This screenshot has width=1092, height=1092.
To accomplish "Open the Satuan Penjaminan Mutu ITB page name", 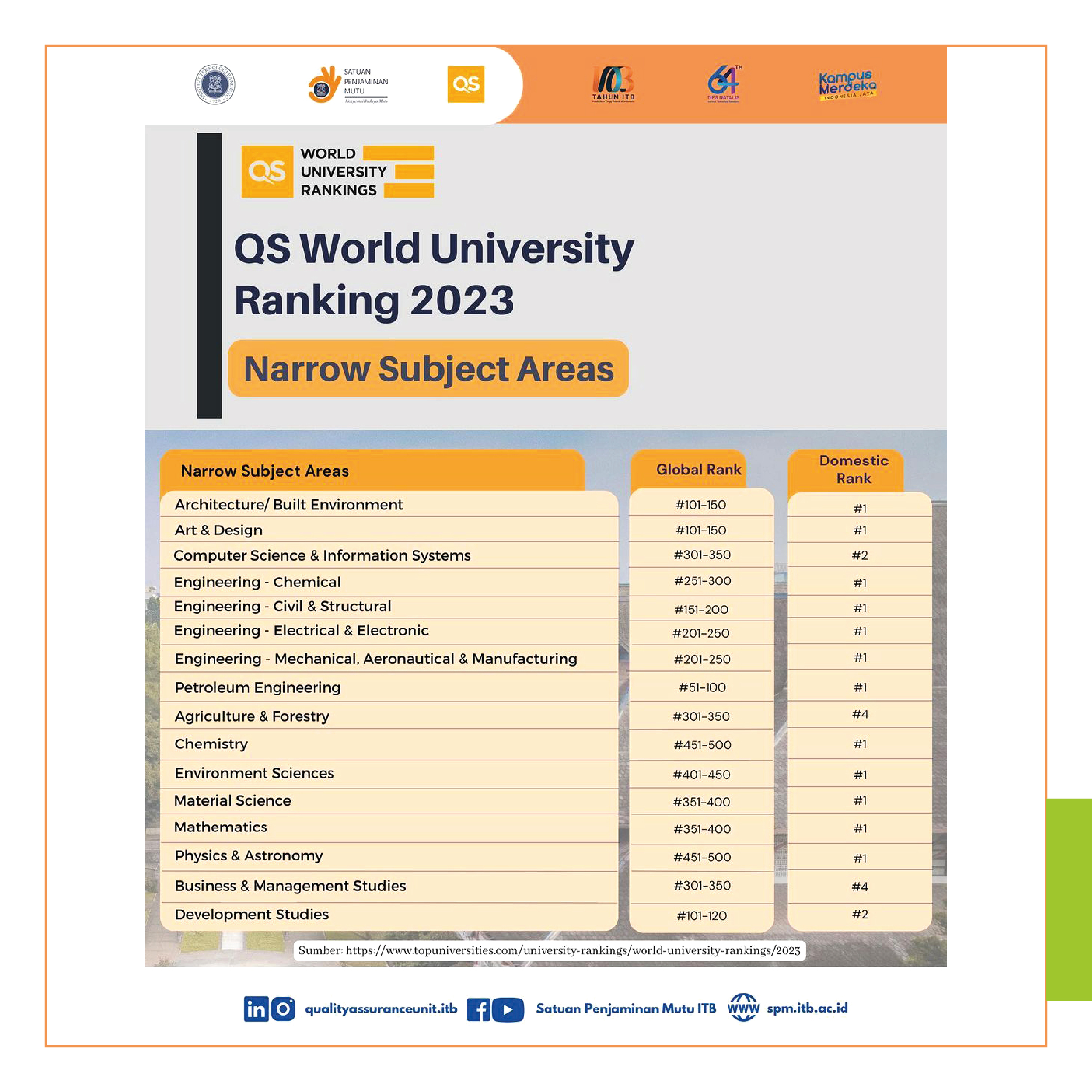I will 626,1009.
